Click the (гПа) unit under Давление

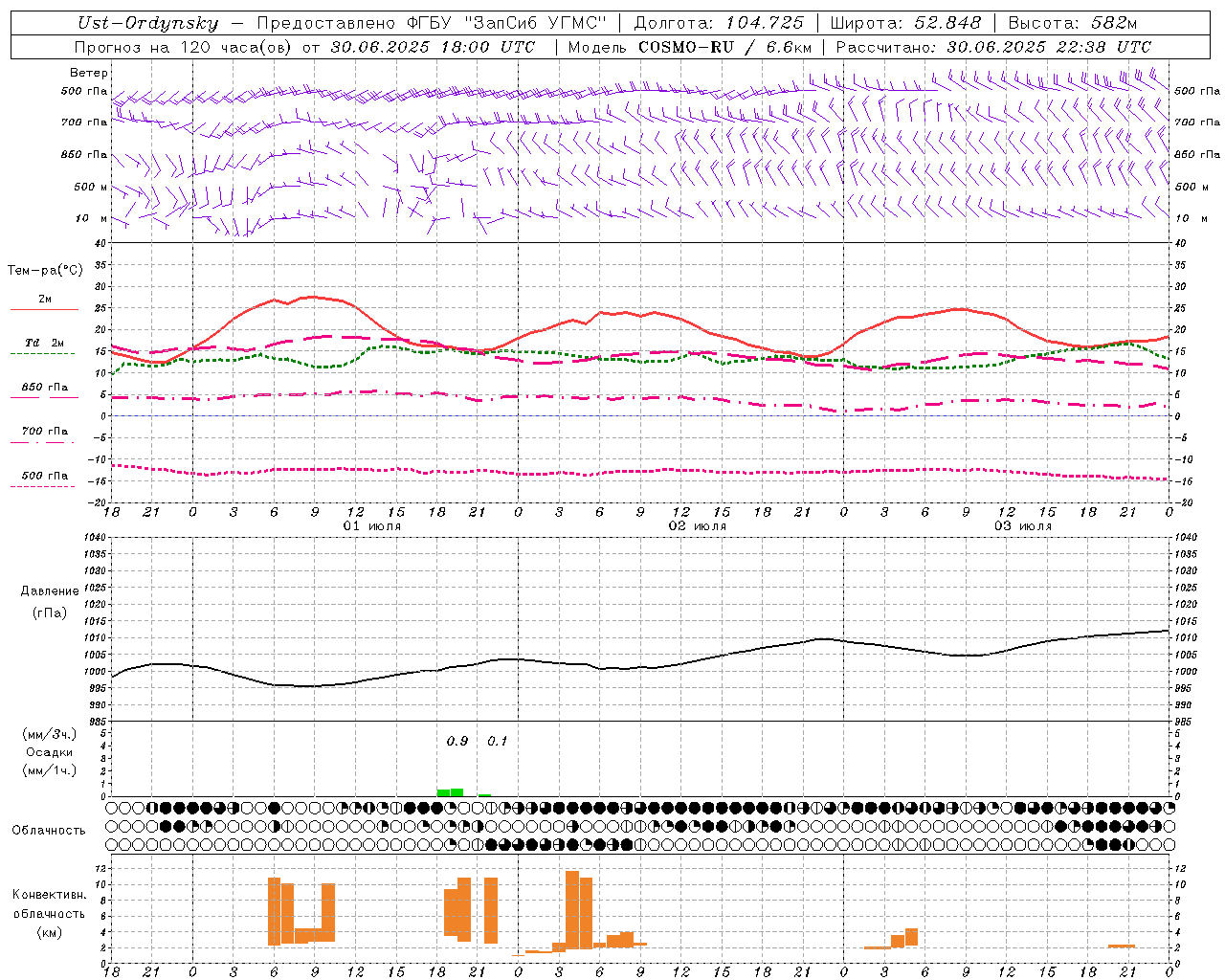[x=50, y=612]
